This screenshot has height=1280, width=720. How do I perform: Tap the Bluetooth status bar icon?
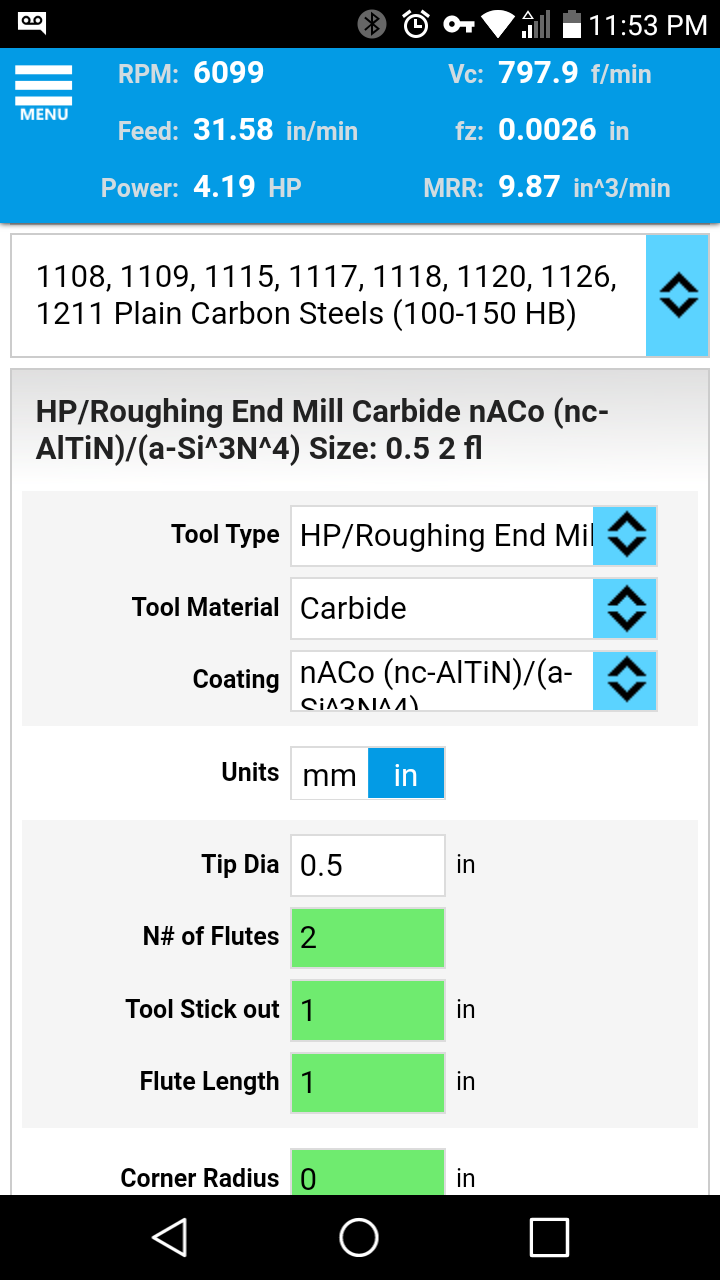[372, 24]
